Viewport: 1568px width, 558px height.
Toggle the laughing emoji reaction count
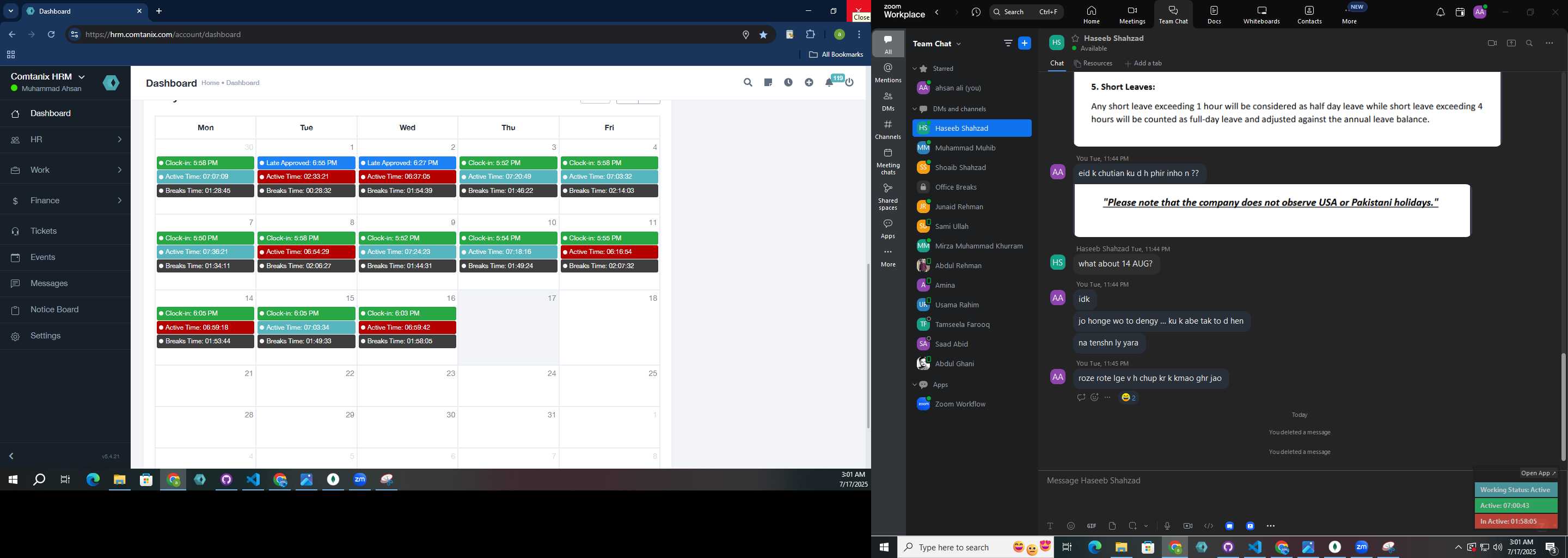[1129, 398]
